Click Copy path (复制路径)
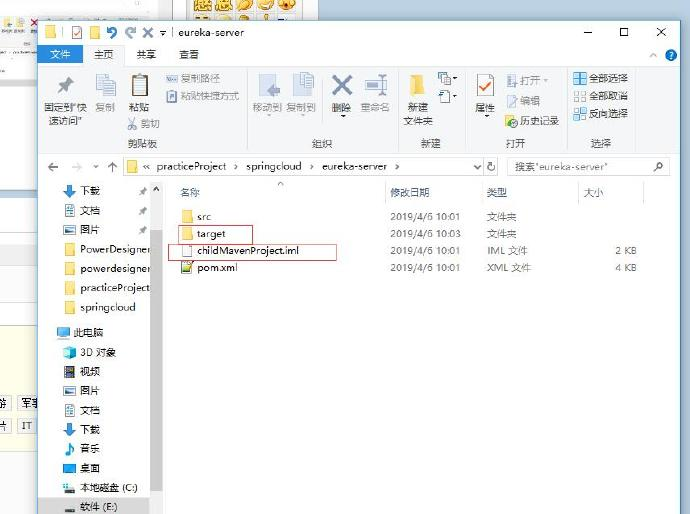690x514 pixels. coord(193,78)
